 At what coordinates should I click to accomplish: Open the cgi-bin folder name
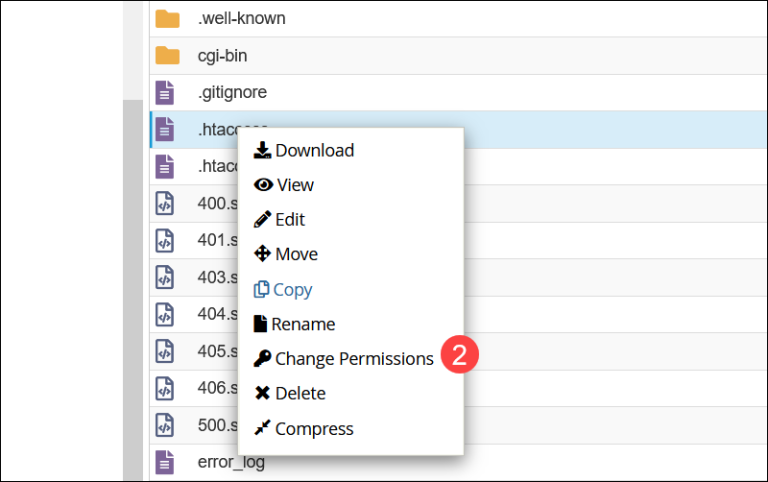[222, 55]
